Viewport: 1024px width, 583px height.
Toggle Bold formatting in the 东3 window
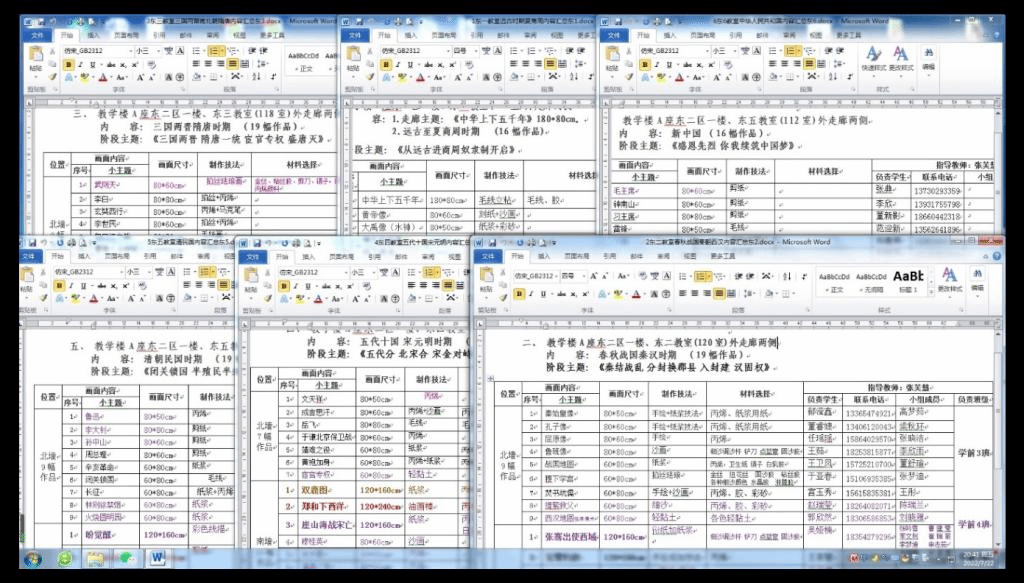tap(67, 64)
